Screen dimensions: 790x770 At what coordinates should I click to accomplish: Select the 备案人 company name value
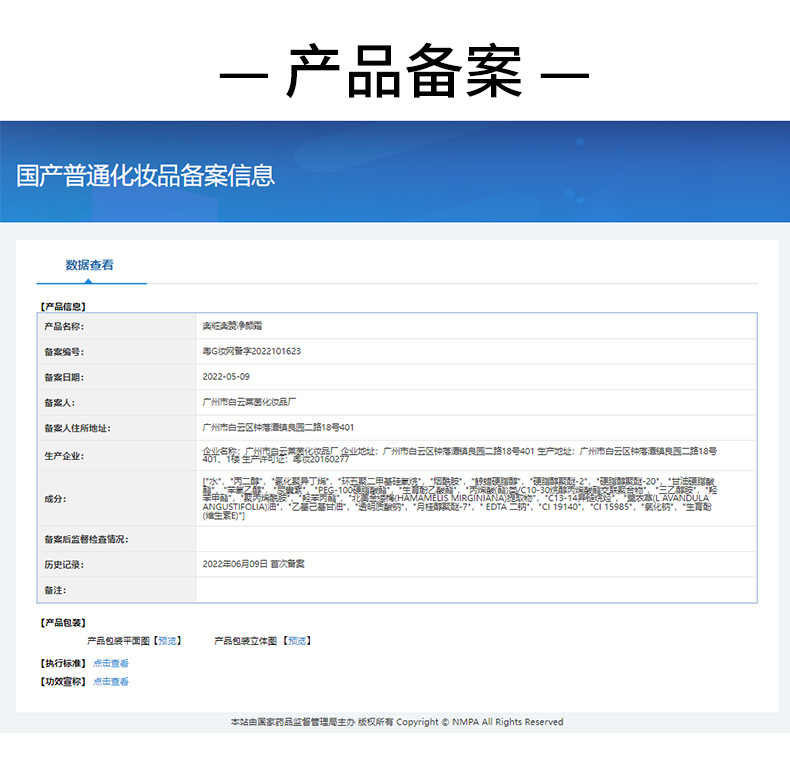coord(249,402)
